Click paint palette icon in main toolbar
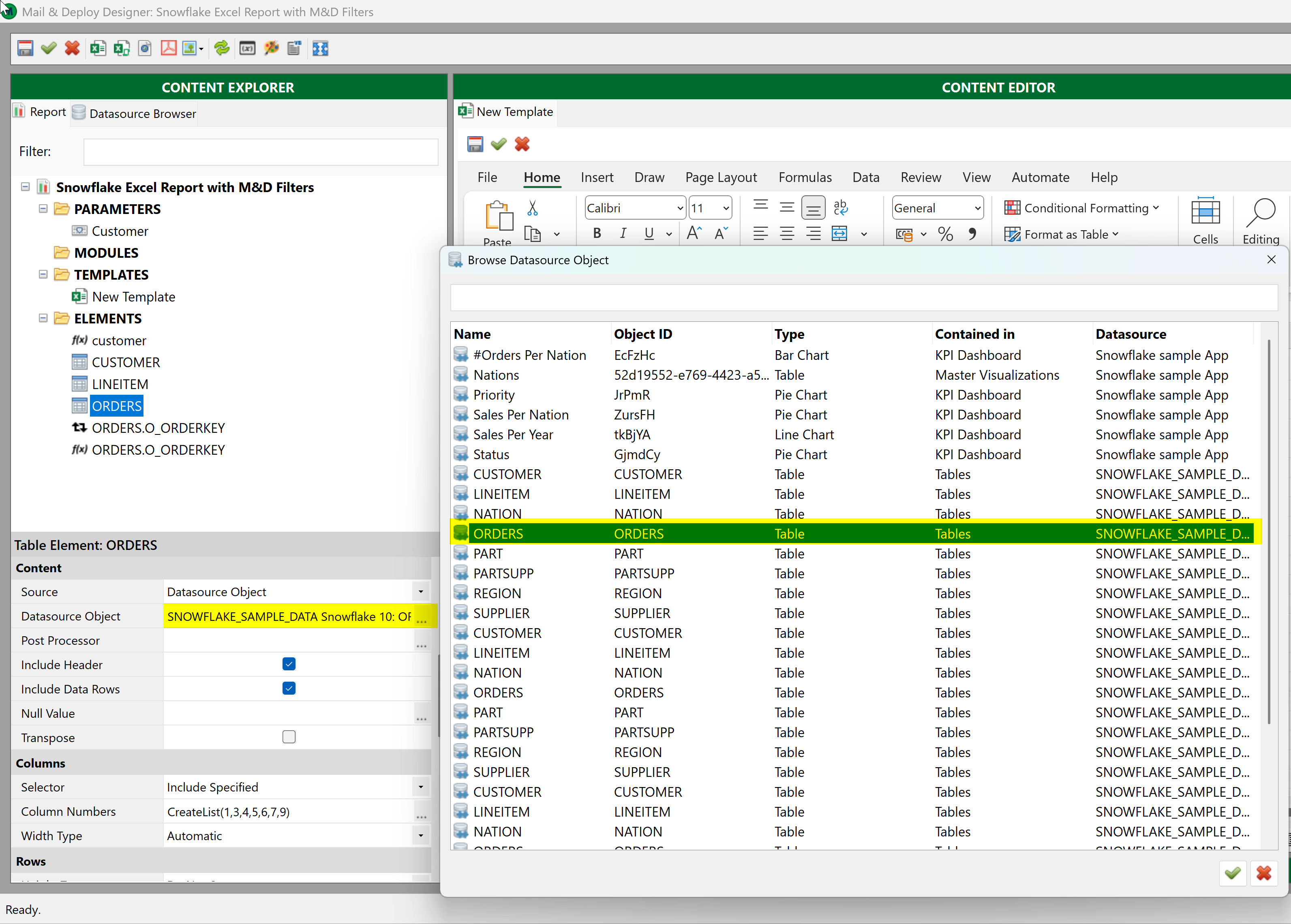 point(272,48)
